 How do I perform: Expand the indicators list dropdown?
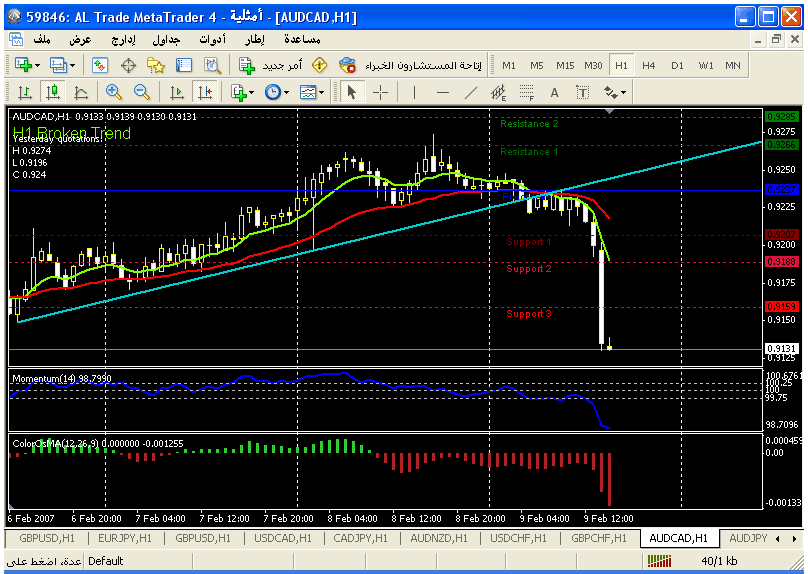242,92
